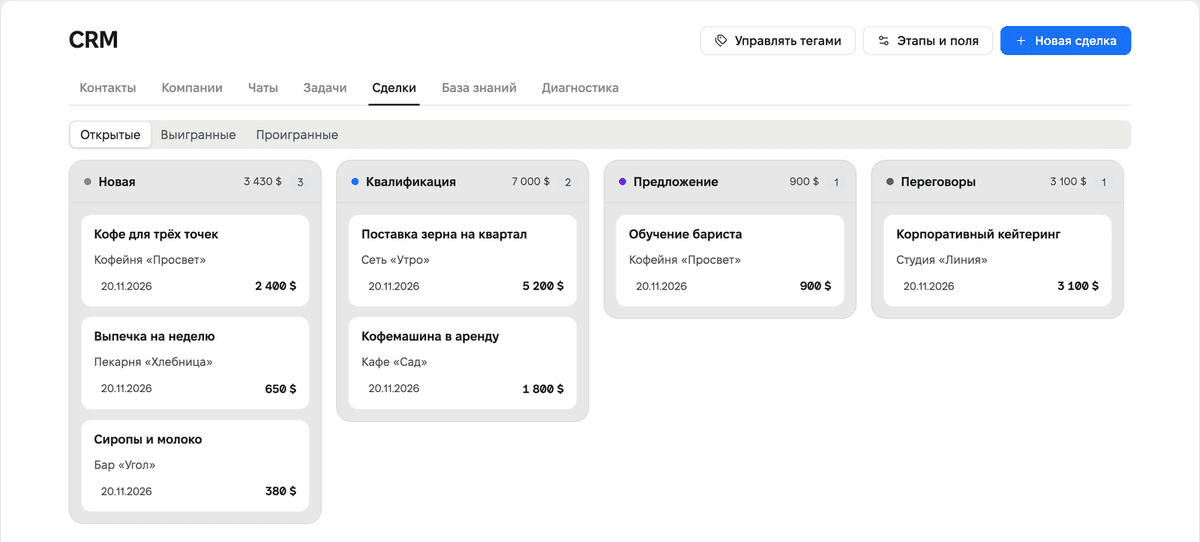Create a Новая сделка
The image size is (1200, 542).
(1066, 41)
